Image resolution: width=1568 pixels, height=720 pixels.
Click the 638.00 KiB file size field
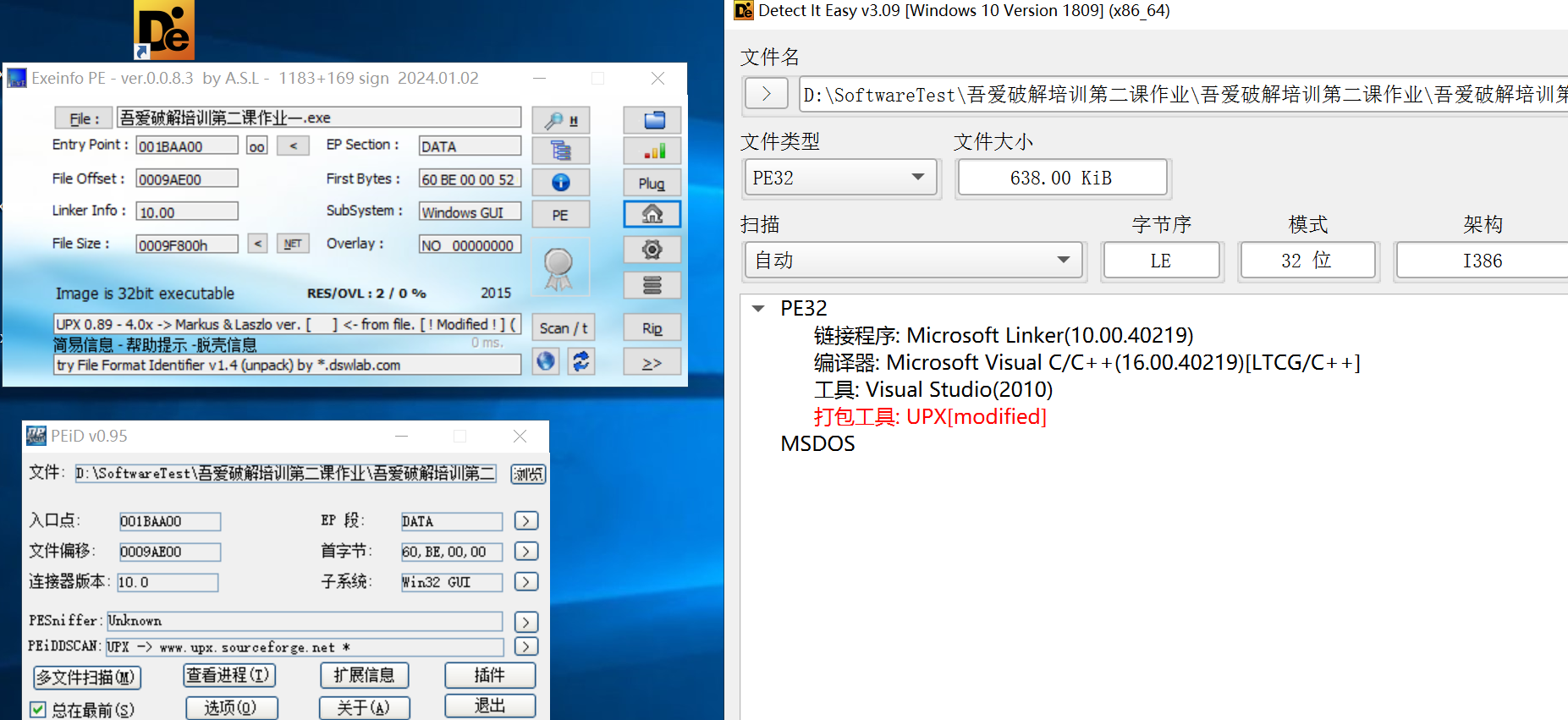pos(1062,178)
